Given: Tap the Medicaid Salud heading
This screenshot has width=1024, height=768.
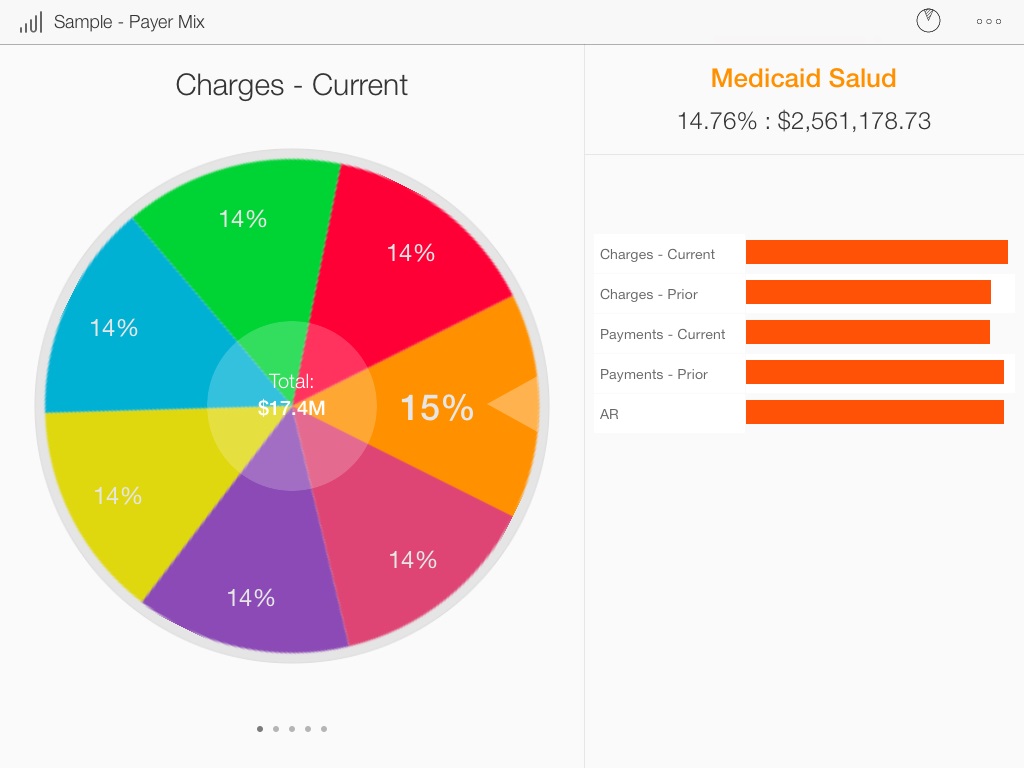Looking at the screenshot, I should click(803, 78).
